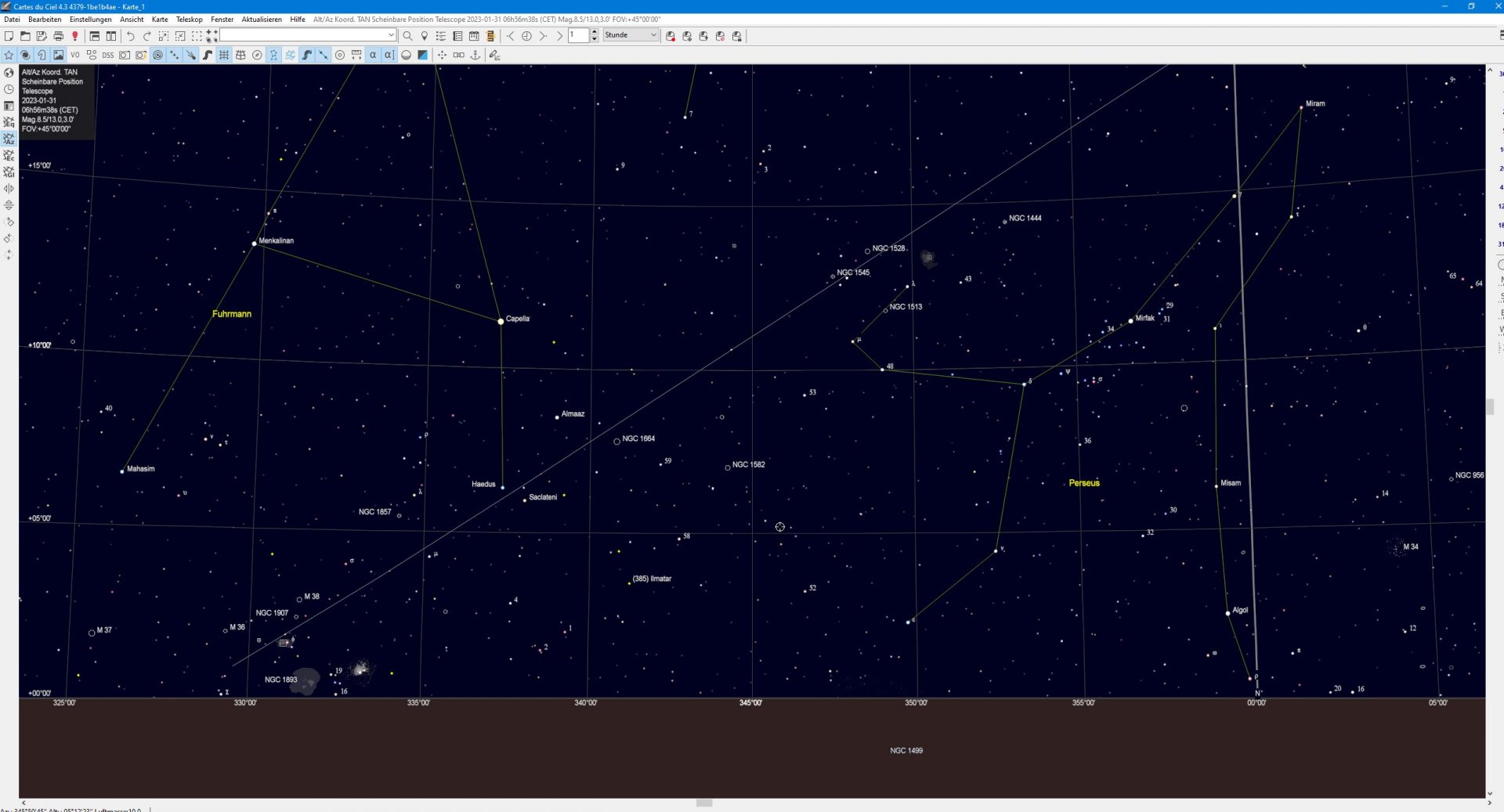Click the anchor track icon
Viewport: 1504px width, 812px height.
tap(475, 55)
